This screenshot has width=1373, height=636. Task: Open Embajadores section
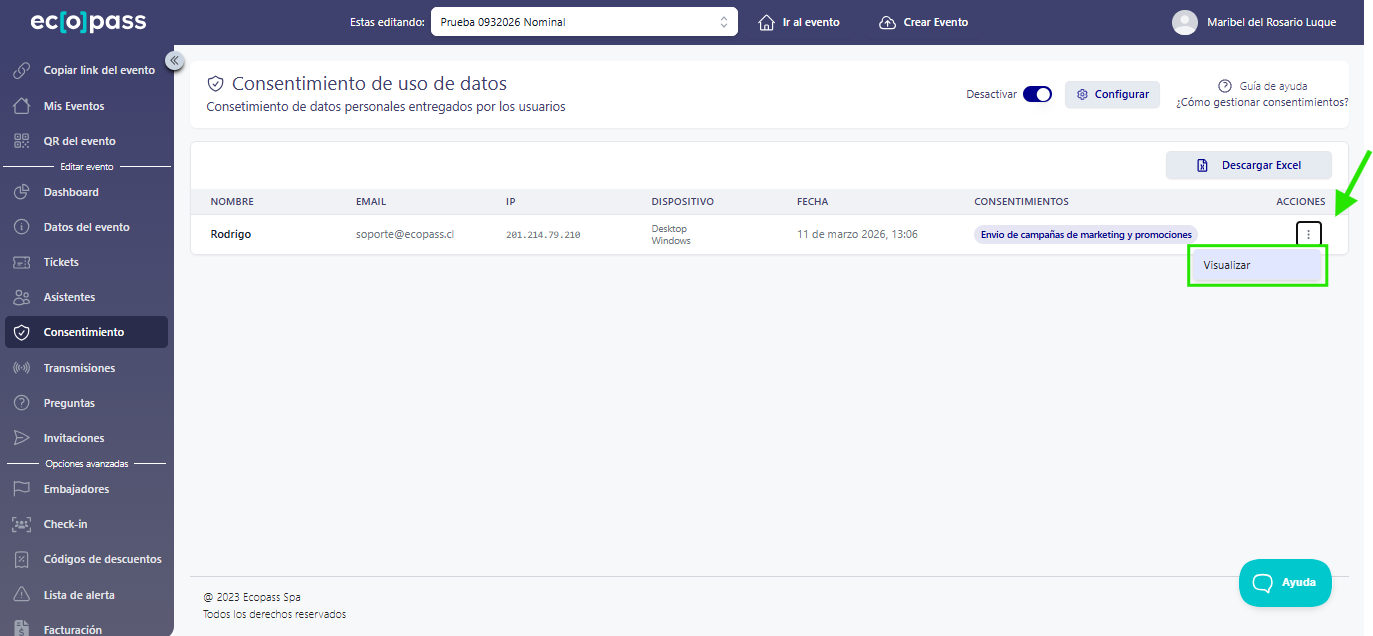point(77,489)
